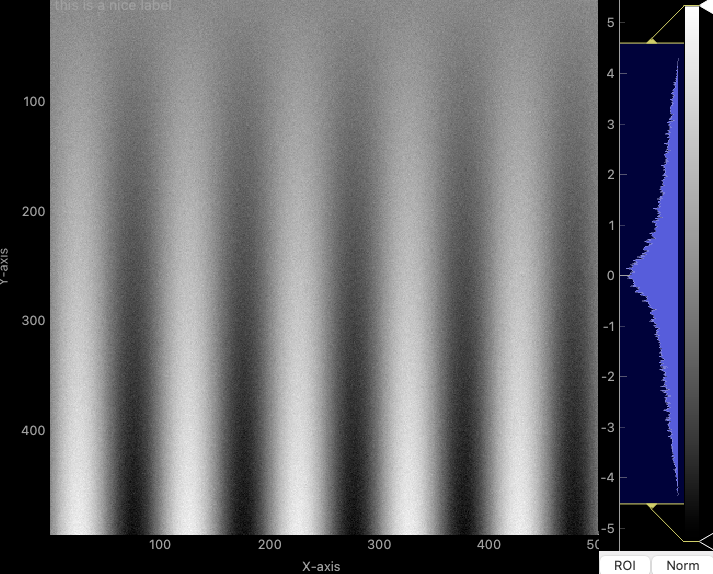Click the 2 tick on histogram axis

pyautogui.click(x=610, y=174)
